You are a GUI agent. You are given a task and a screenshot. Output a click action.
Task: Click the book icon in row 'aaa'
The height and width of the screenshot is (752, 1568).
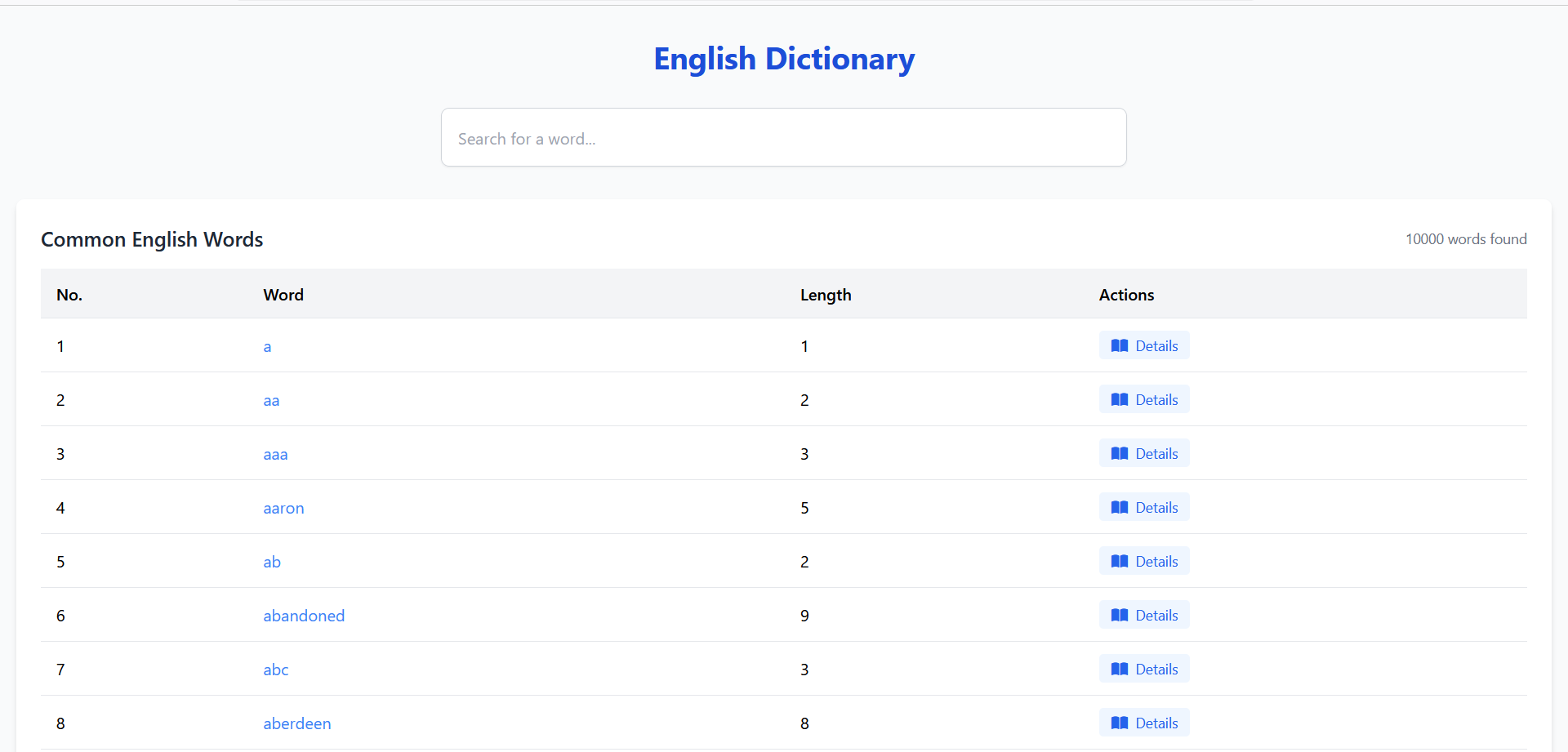(x=1120, y=454)
